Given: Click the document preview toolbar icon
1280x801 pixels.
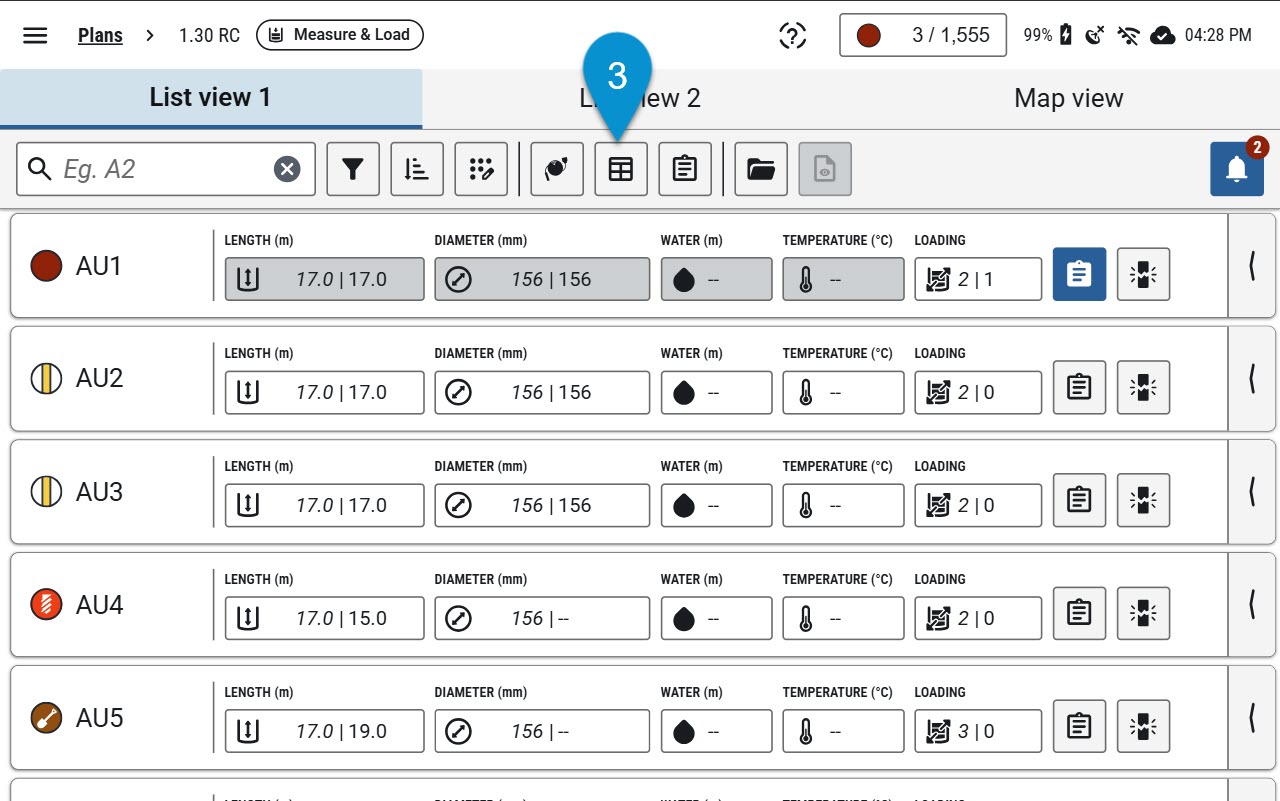Looking at the screenshot, I should click(825, 169).
